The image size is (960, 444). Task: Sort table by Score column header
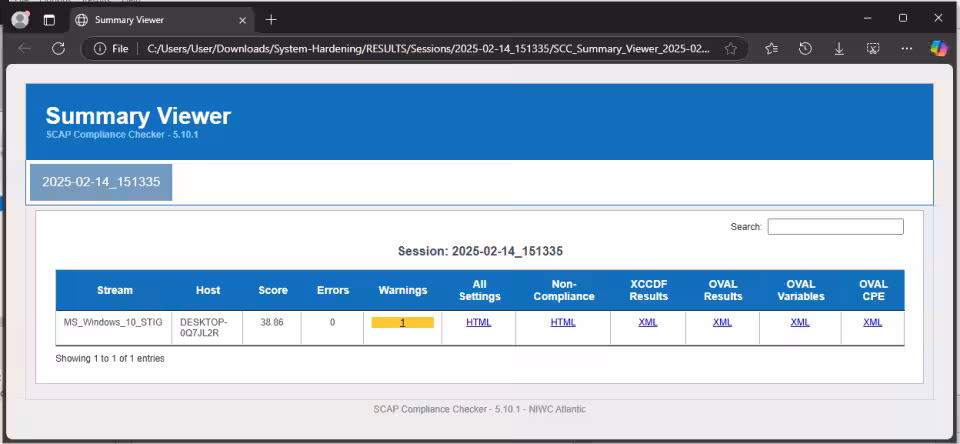[x=272, y=290]
